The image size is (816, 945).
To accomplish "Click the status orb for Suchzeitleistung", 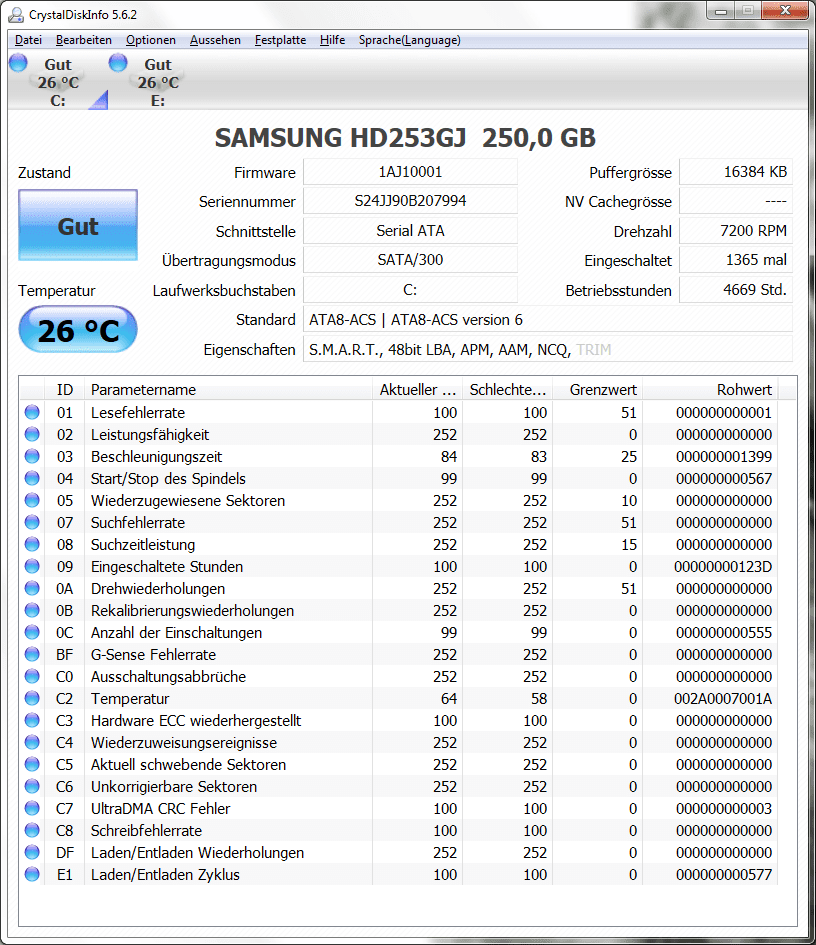I will (x=32, y=544).
